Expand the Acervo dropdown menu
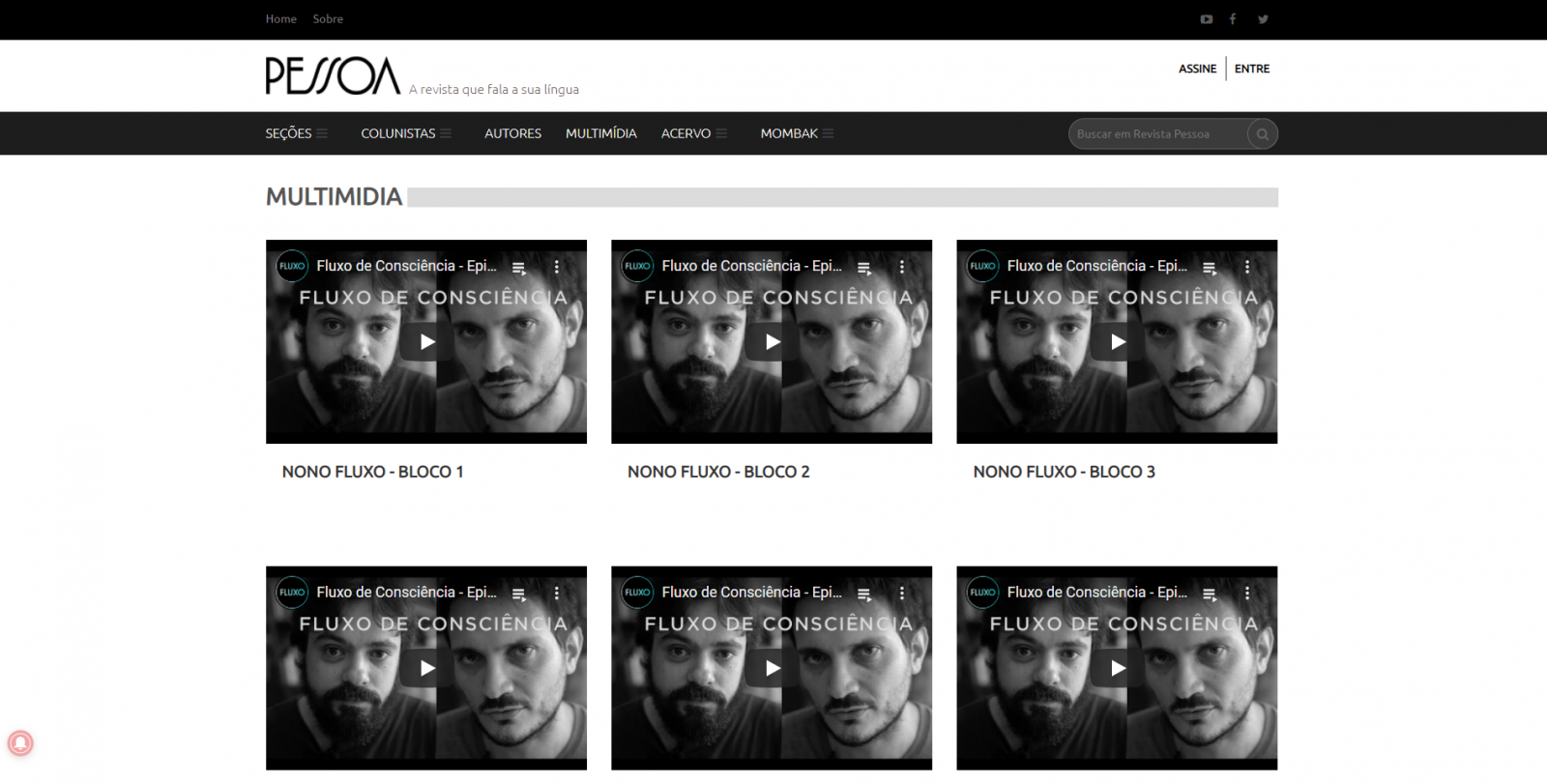The height and width of the screenshot is (784, 1547). [693, 133]
